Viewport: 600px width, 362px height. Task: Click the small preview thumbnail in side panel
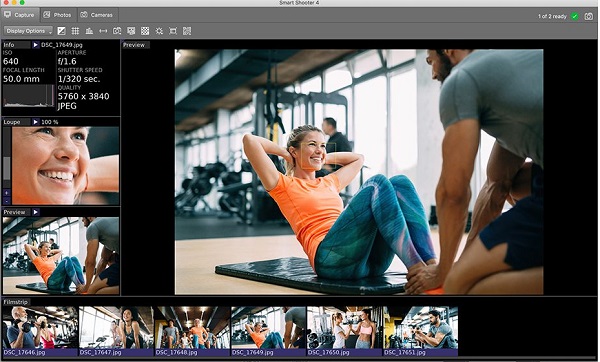(x=61, y=256)
